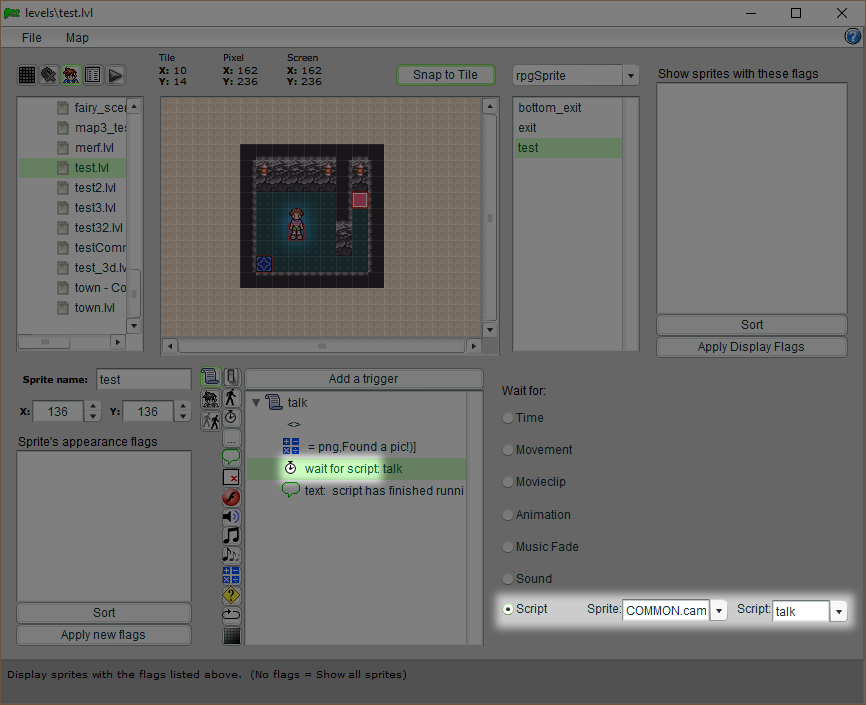Click the green speech bubble text icon
866x705 pixels.
231,457
